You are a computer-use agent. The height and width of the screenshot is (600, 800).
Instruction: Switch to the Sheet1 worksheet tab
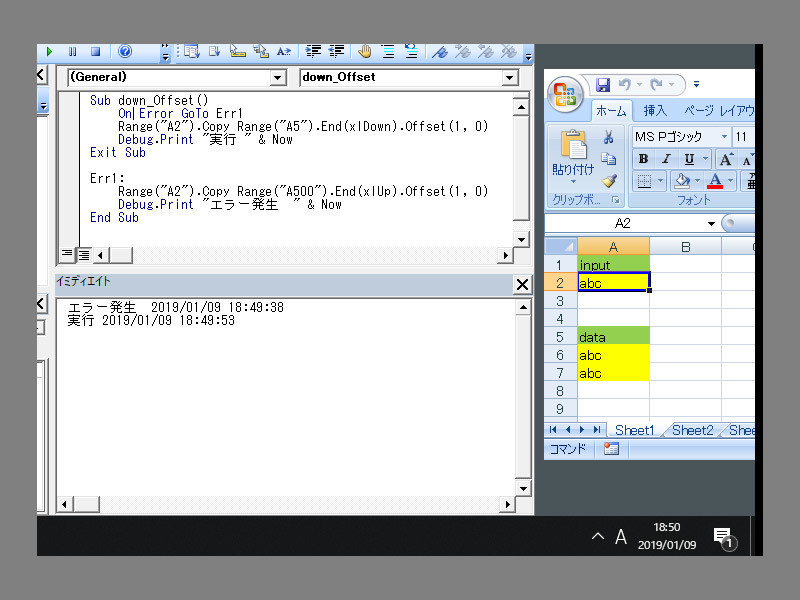point(634,430)
